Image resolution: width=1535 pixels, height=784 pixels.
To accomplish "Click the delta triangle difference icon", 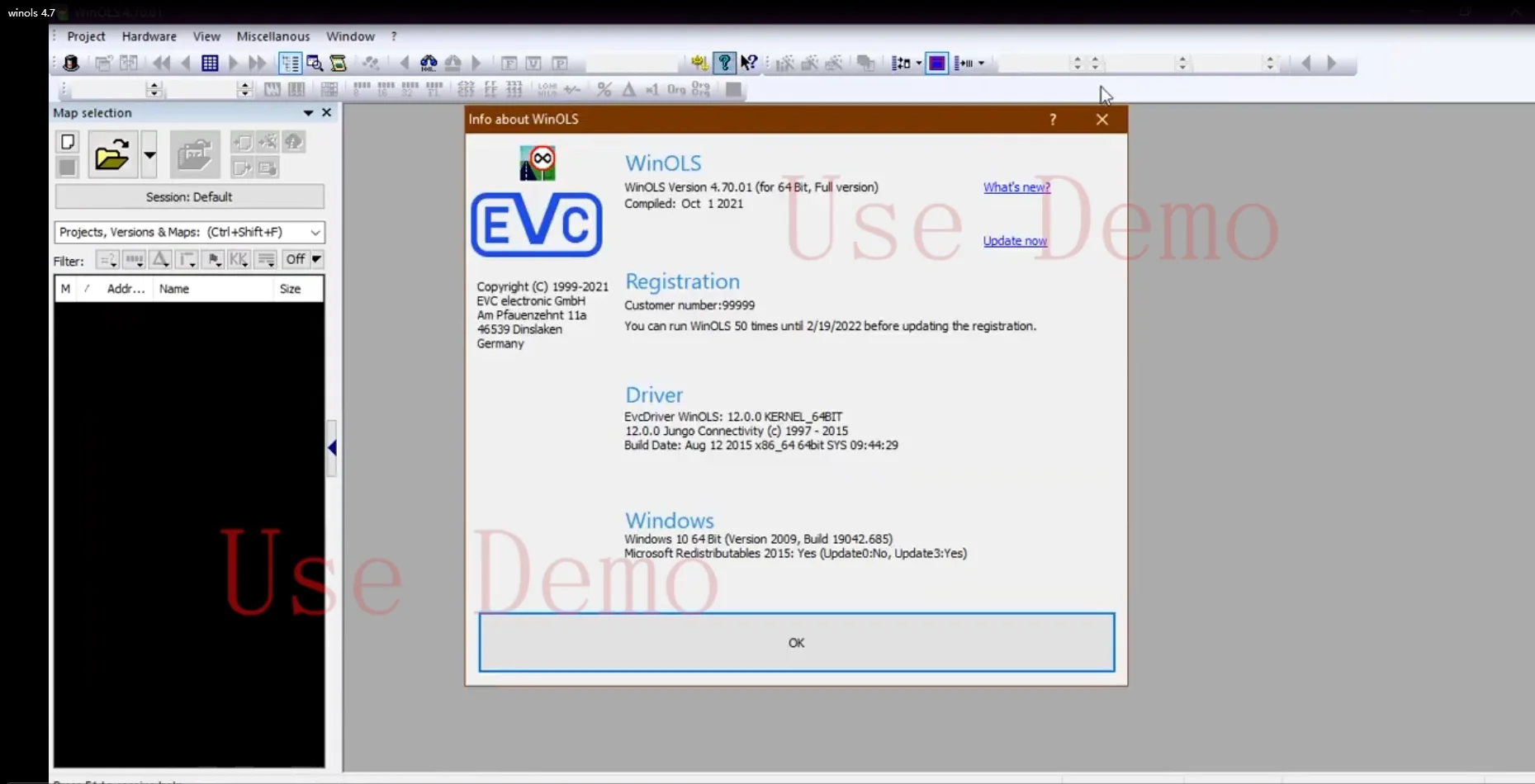I will pos(629,89).
